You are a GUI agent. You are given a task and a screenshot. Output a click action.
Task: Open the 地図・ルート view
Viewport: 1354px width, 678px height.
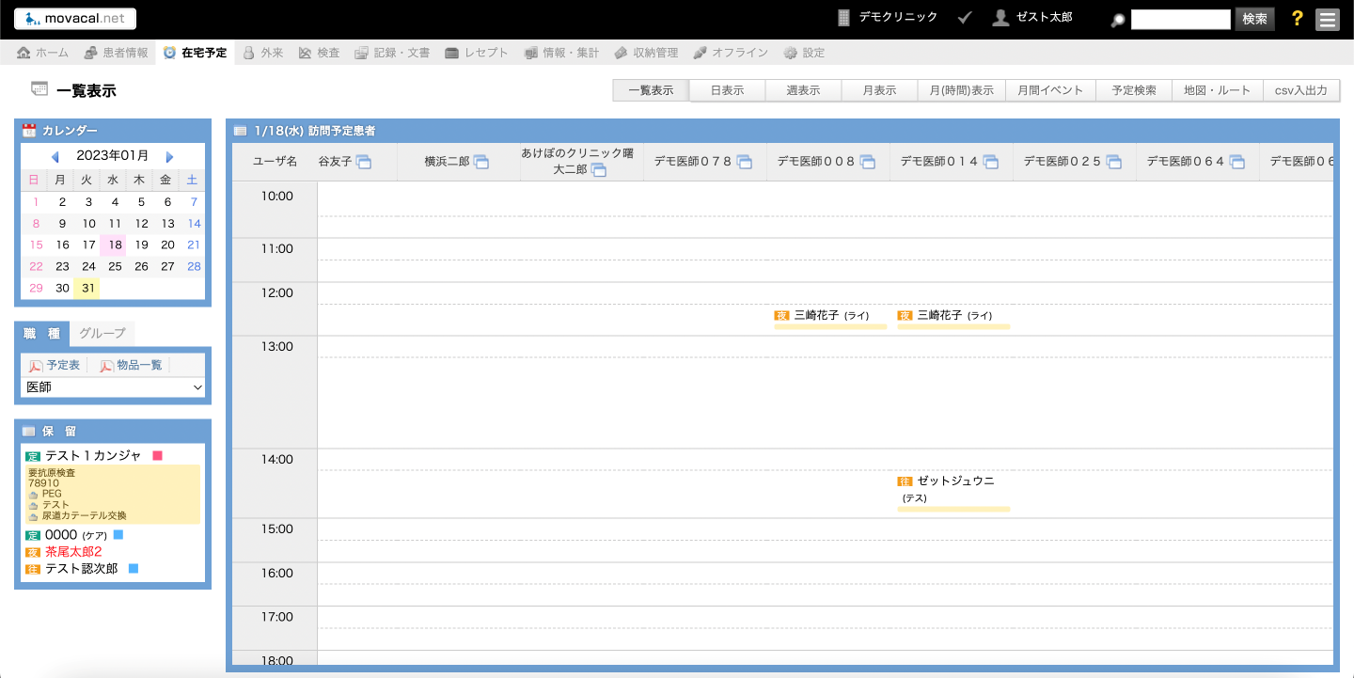coord(1217,90)
